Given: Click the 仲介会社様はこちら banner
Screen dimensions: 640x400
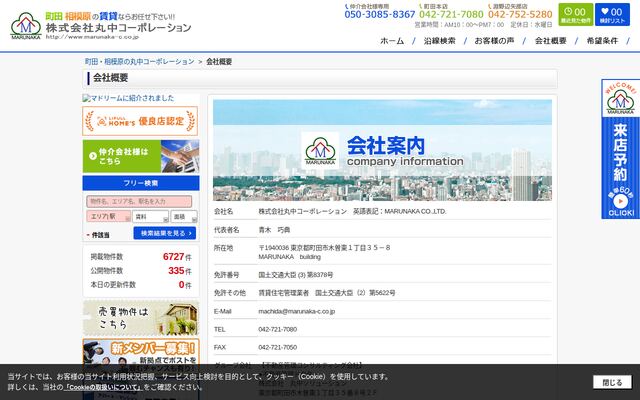Looking at the screenshot, I should pyautogui.click(x=141, y=156).
